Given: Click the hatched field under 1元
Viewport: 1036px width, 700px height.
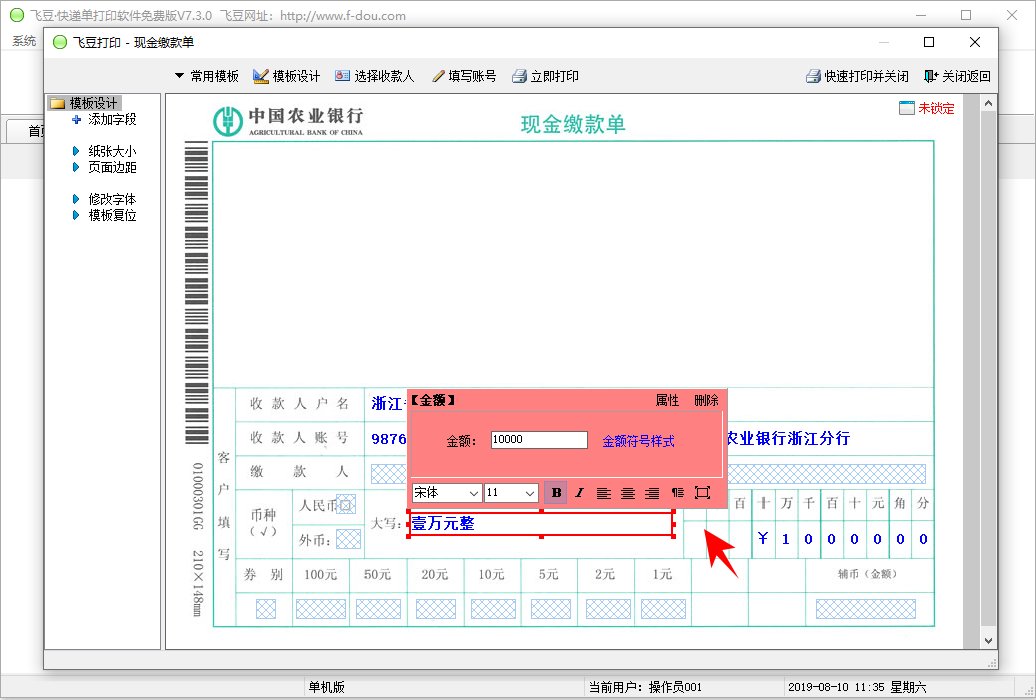Looking at the screenshot, I should coord(663,609).
